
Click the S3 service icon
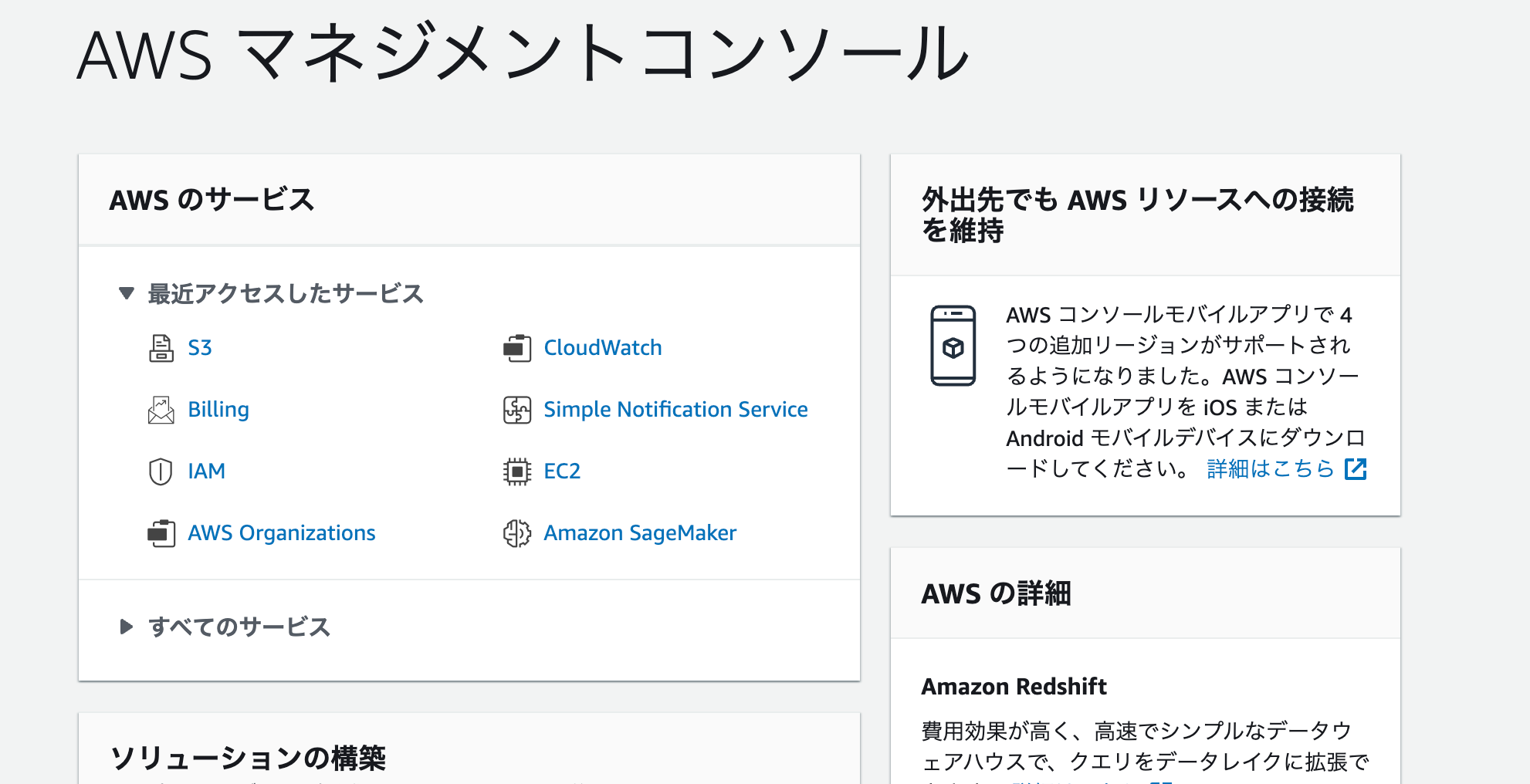(161, 348)
